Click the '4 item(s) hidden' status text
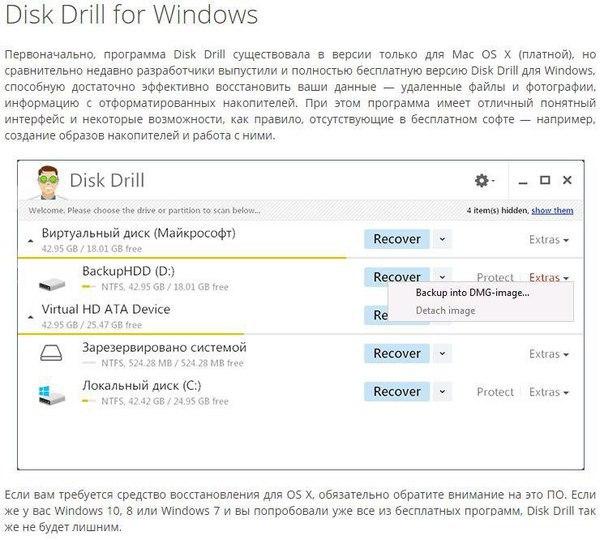The width and height of the screenshot is (604, 540). (x=497, y=211)
